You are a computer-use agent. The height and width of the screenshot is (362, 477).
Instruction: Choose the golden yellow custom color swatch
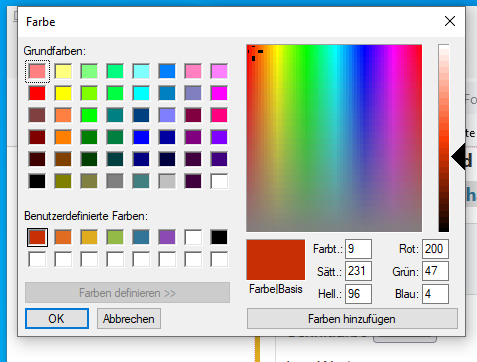[x=89, y=238]
